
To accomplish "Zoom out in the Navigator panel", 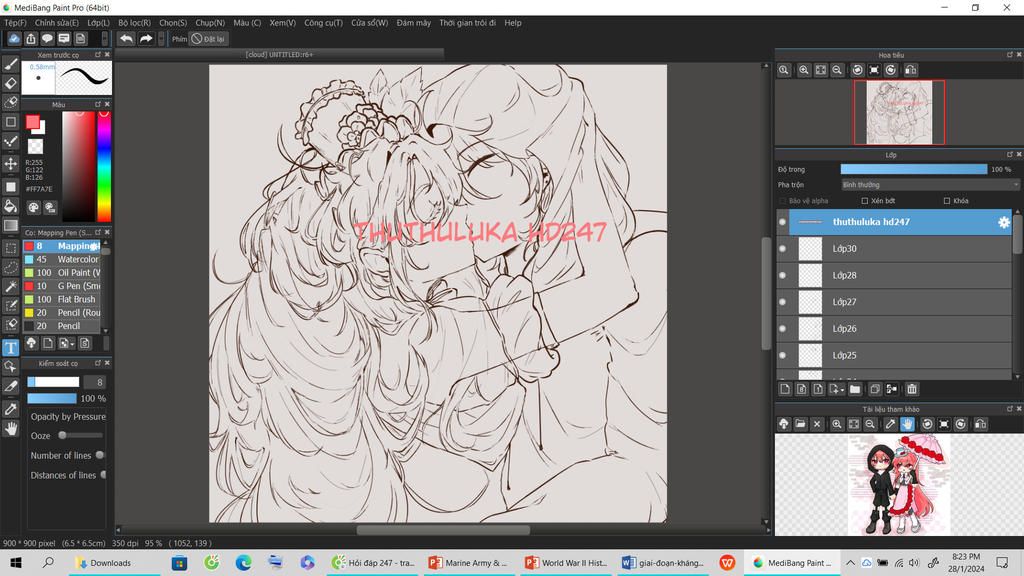I will pos(837,70).
